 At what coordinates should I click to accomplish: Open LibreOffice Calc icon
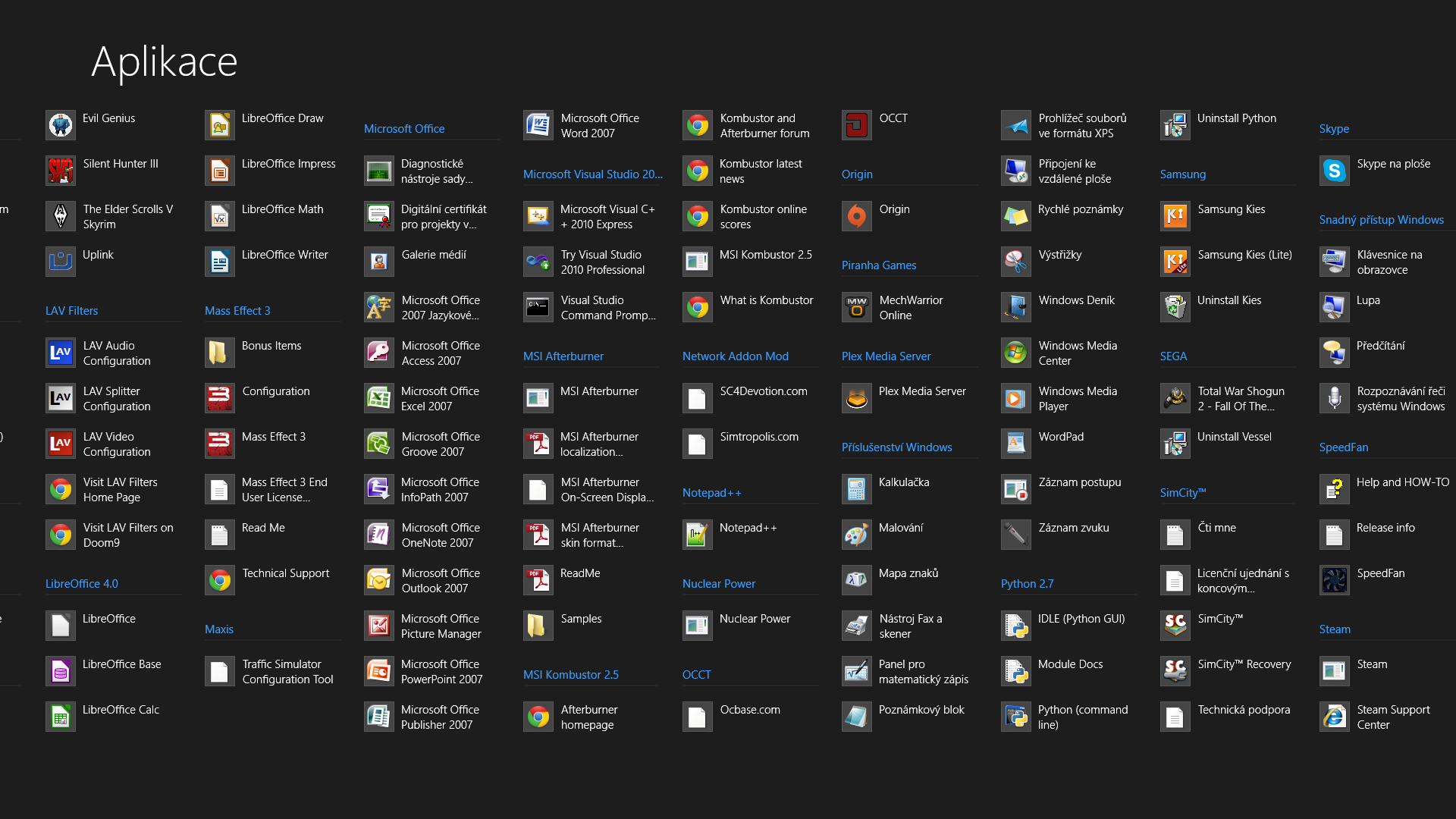61,717
